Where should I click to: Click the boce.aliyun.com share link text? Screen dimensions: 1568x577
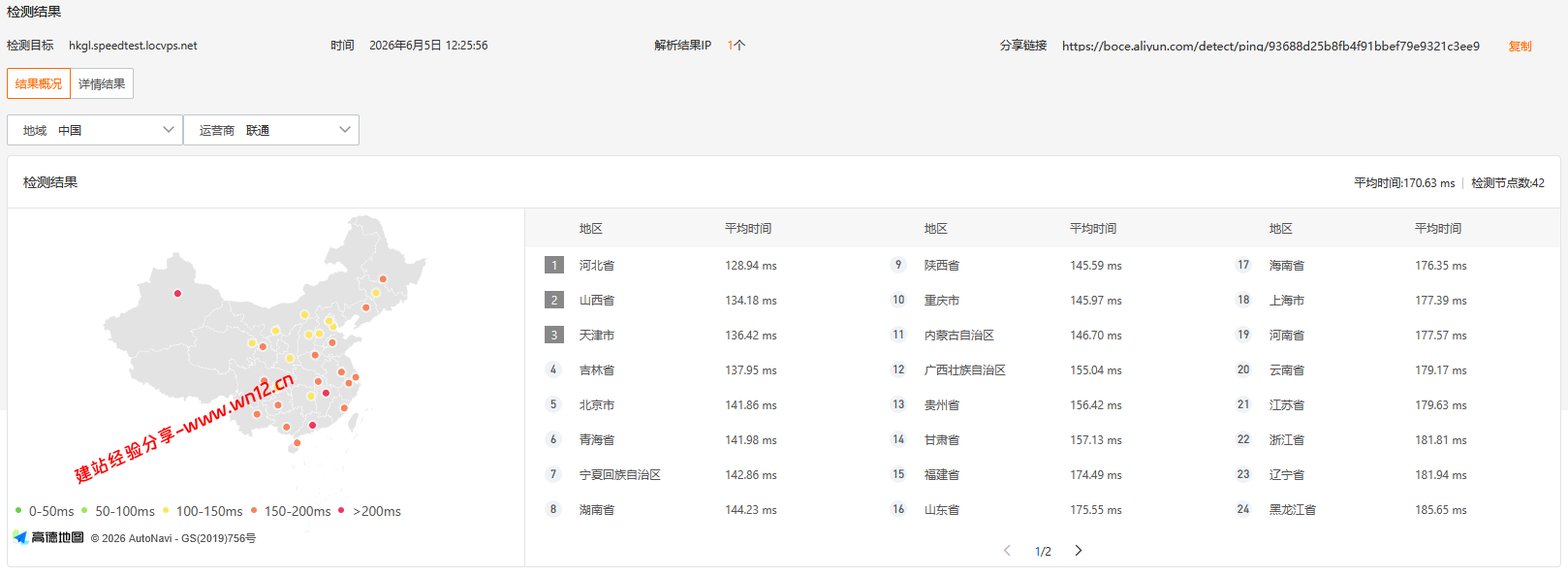coord(1270,46)
